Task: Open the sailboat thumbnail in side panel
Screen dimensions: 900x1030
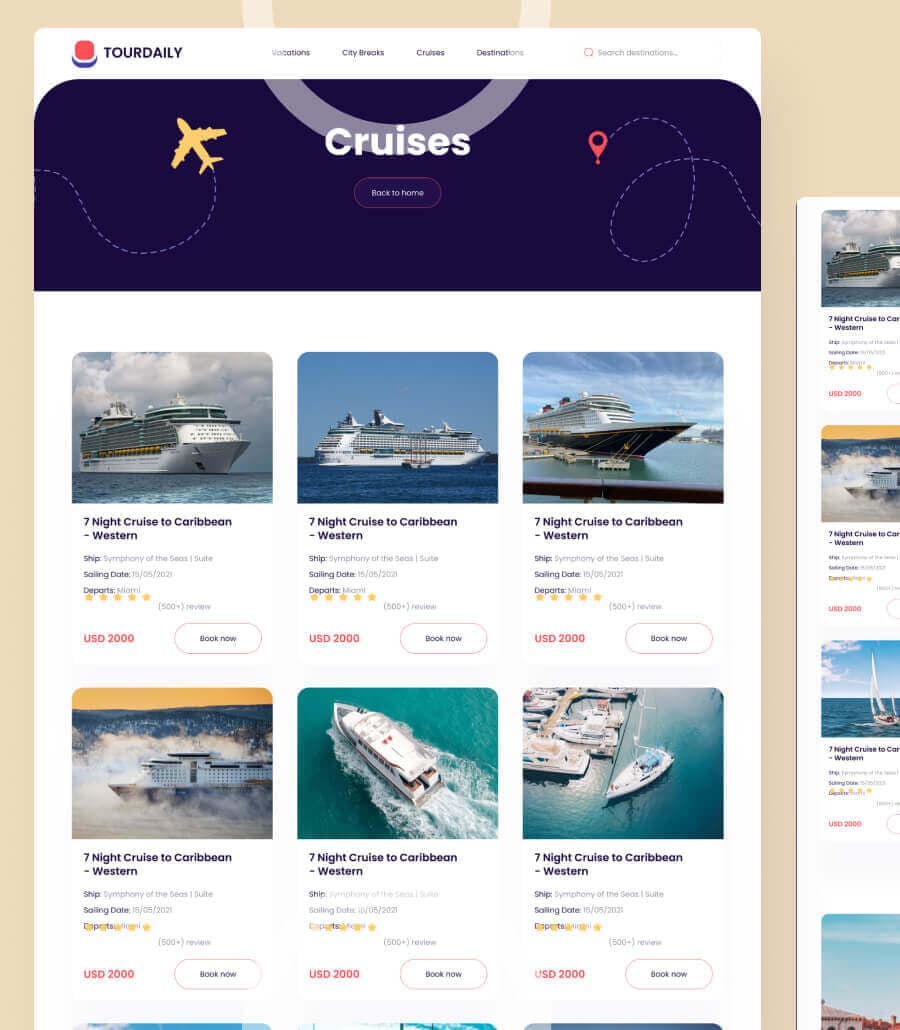Action: tap(861, 688)
